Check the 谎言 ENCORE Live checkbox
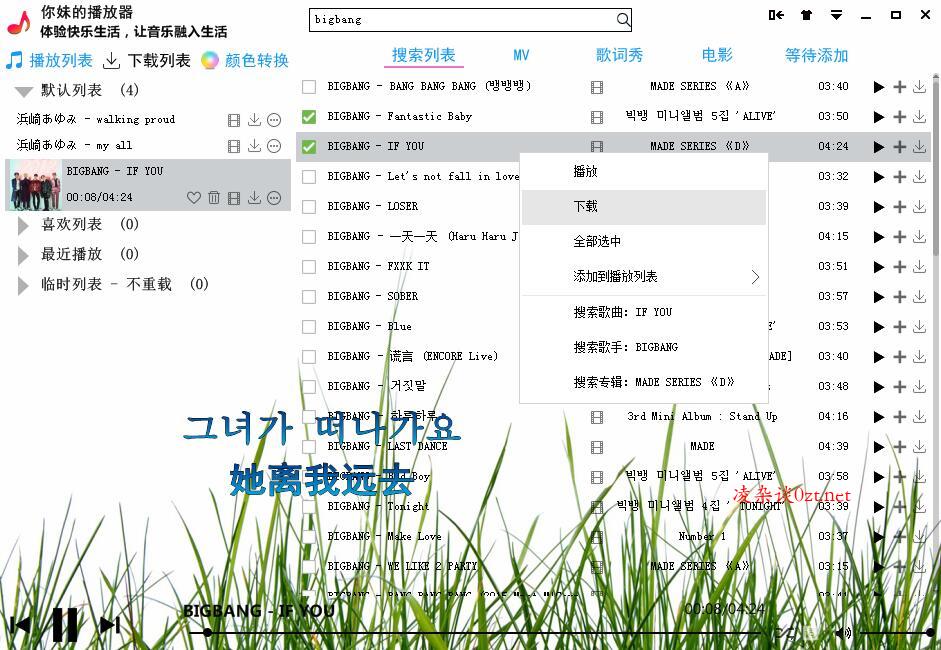Image resolution: width=941 pixels, height=650 pixels. pos(309,357)
